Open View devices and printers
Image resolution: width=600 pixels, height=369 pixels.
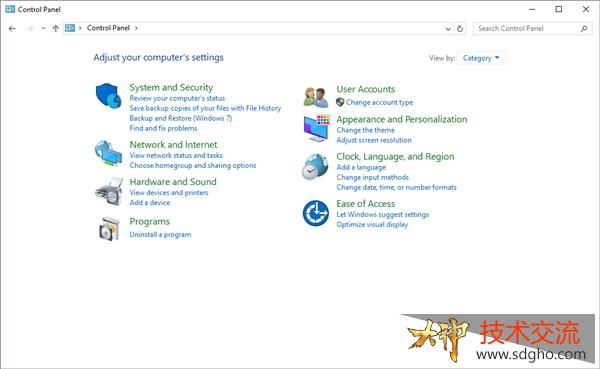(169, 193)
